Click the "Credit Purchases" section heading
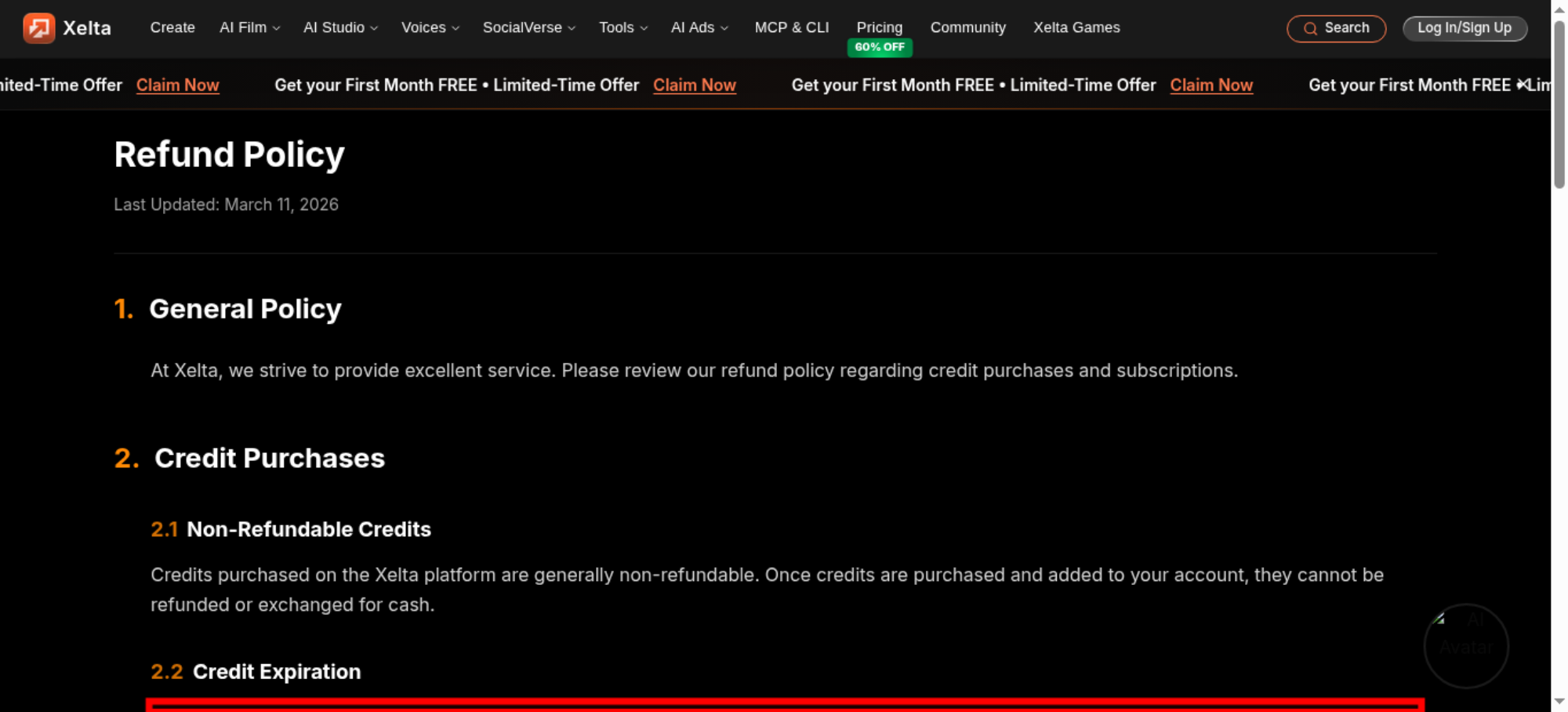Screen dimensions: 1568x712 (270, 458)
